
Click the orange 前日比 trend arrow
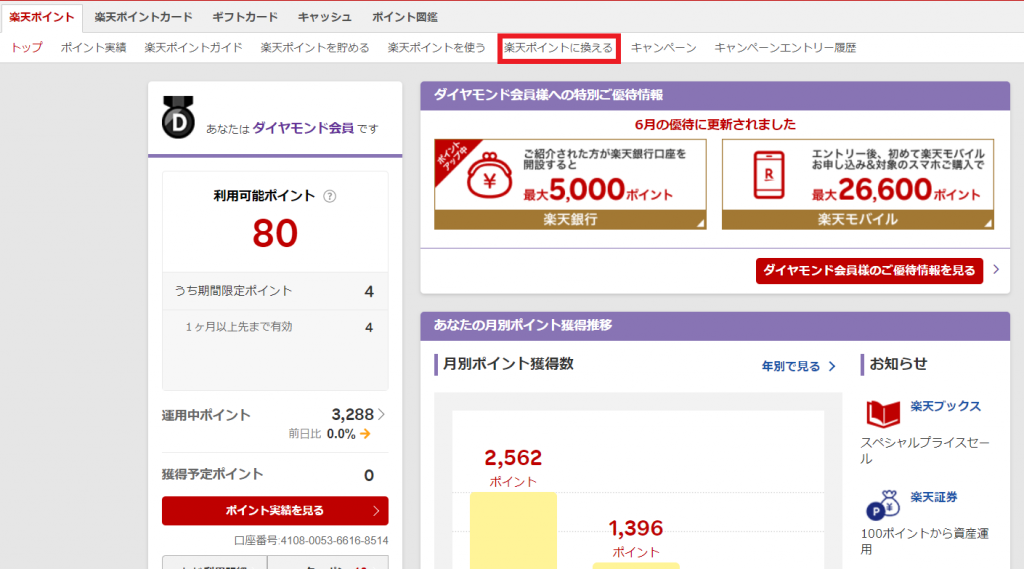365,434
